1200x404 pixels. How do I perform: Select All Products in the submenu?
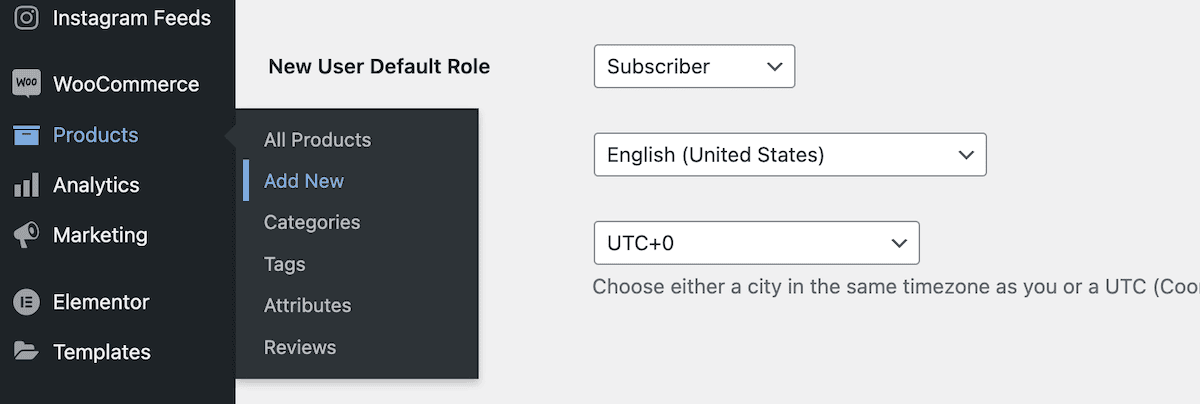tap(317, 140)
